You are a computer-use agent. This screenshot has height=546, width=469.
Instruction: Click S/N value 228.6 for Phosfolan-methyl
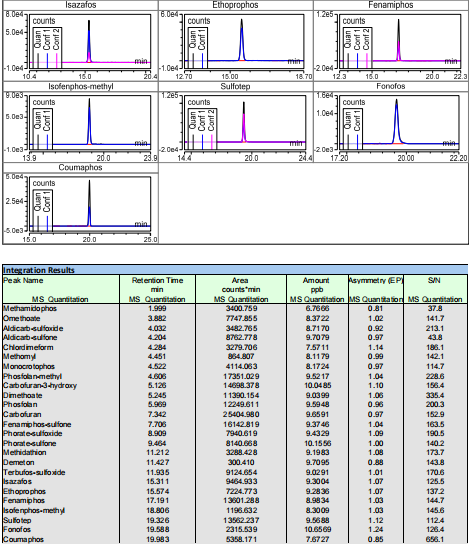click(435, 376)
